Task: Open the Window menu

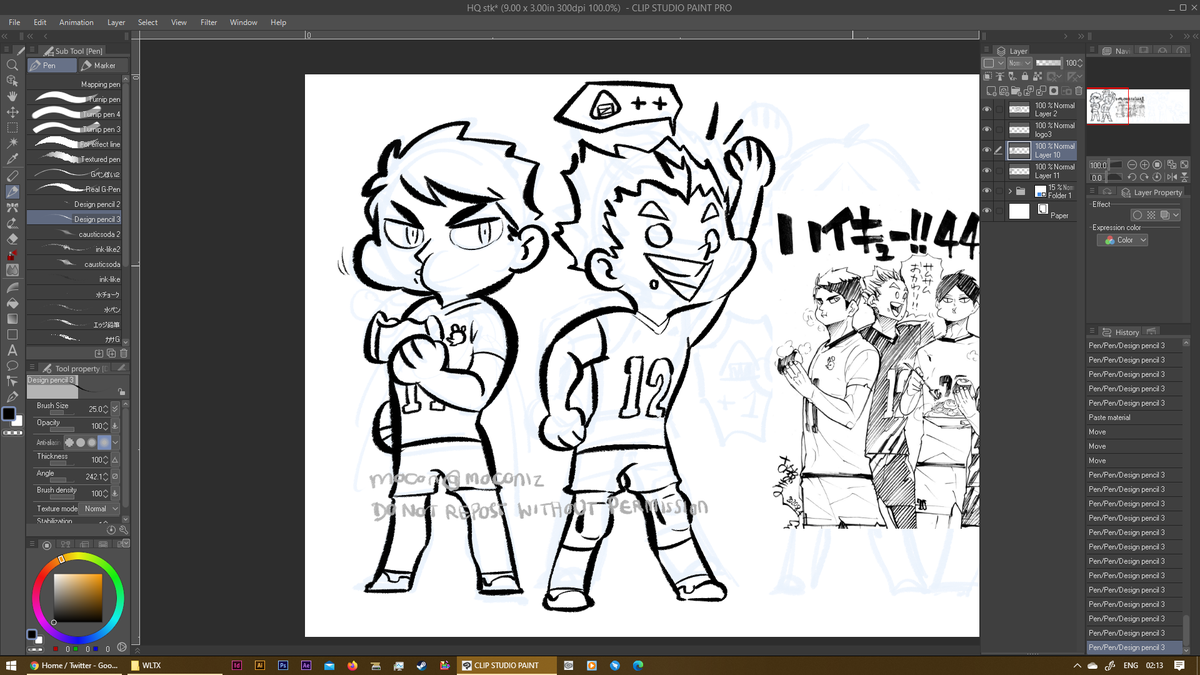Action: click(243, 22)
